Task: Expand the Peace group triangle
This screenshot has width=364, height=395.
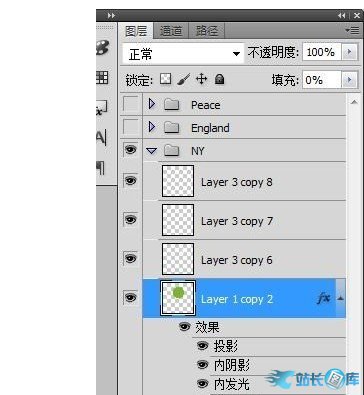Action: click(x=152, y=104)
